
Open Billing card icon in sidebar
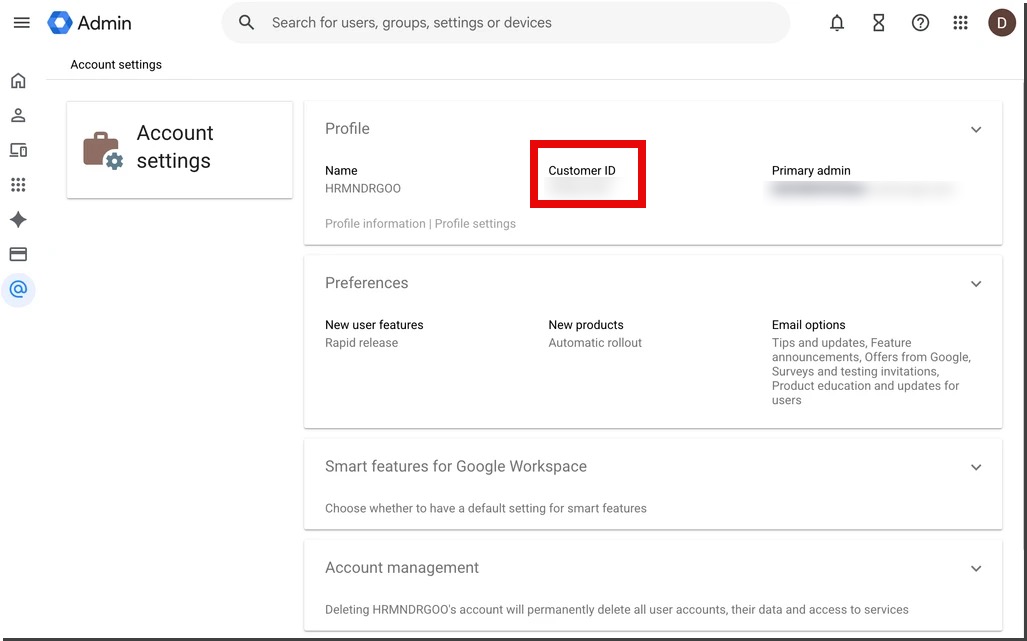(x=18, y=254)
